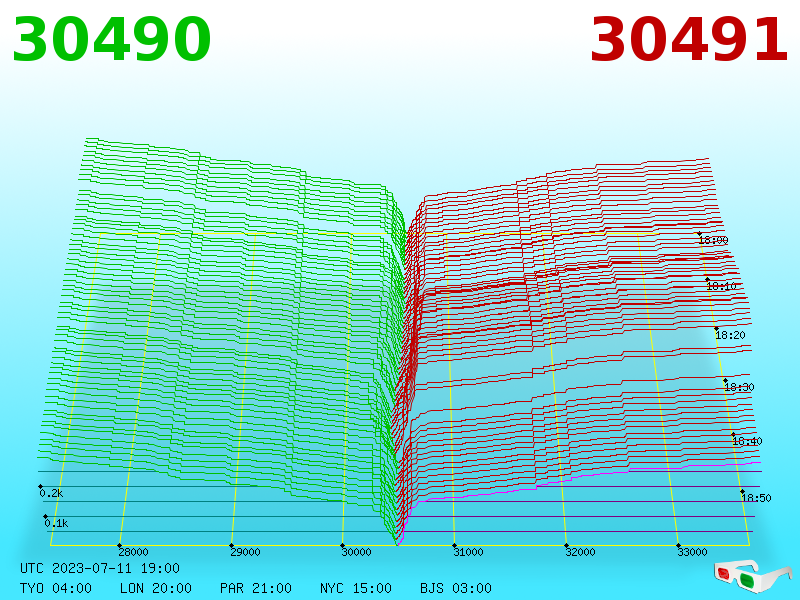Click the 3D anaglyph glasses icon
Image resolution: width=800 pixels, height=600 pixels.
click(x=753, y=576)
